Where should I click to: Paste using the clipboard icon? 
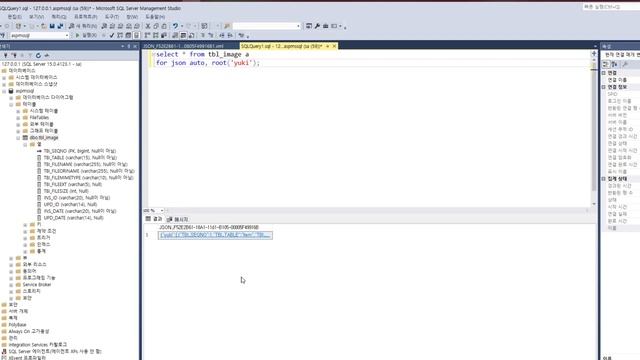164,26
